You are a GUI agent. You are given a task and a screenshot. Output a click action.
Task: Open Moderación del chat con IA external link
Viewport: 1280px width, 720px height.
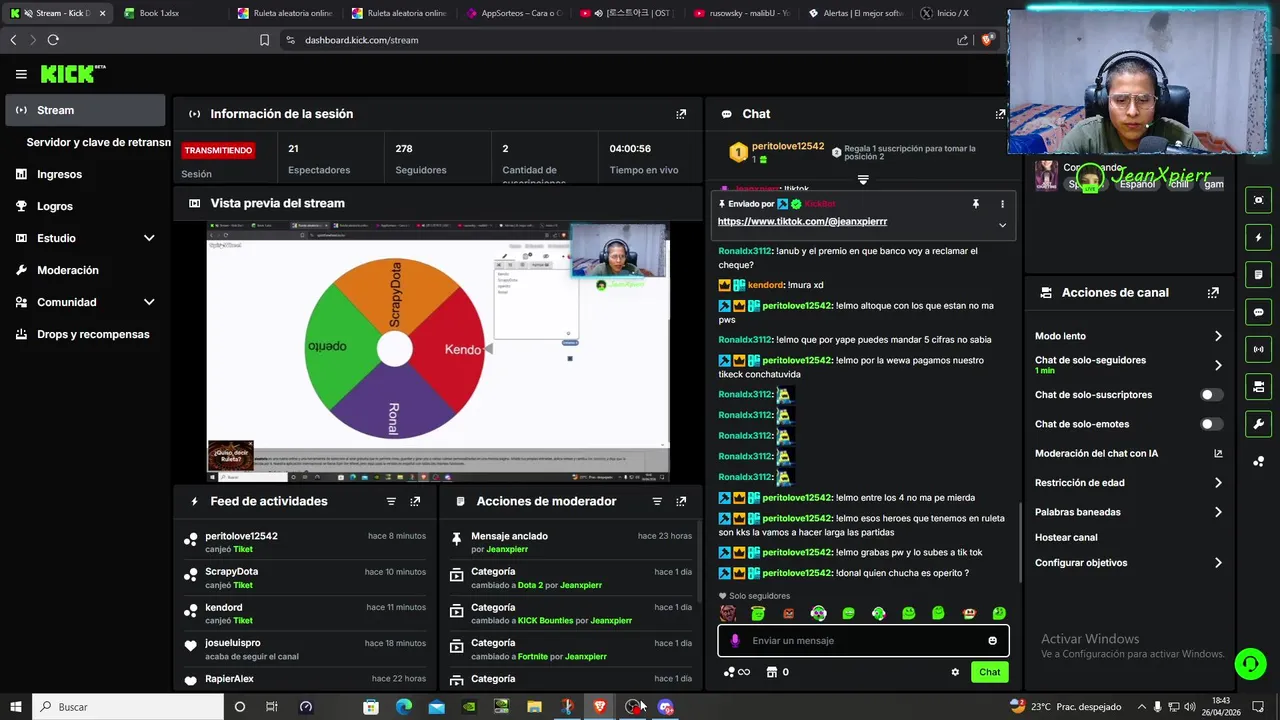tap(1218, 453)
